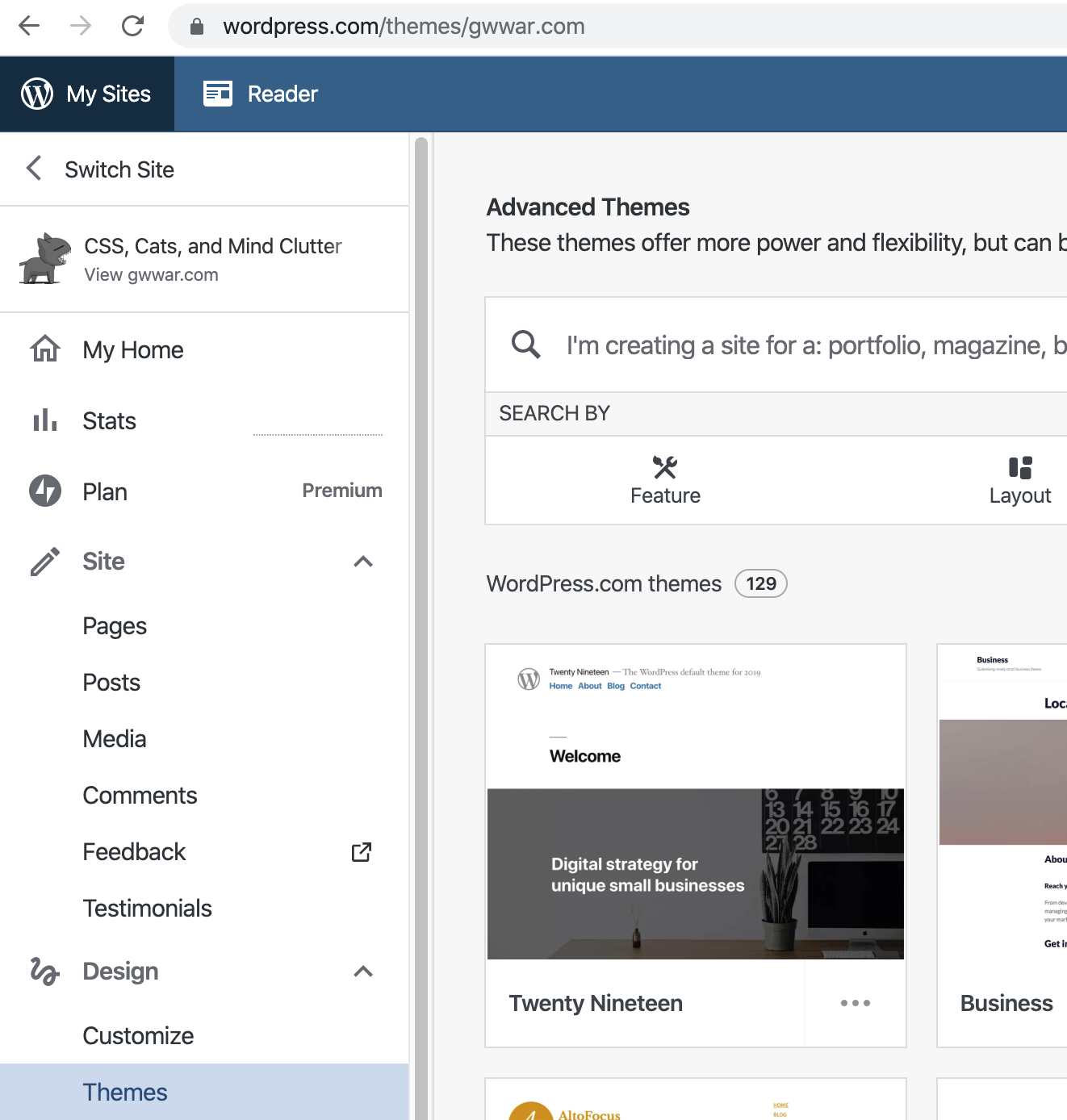Reload the page with the refresh icon
Screen dimensions: 1067x1120
[132, 26]
